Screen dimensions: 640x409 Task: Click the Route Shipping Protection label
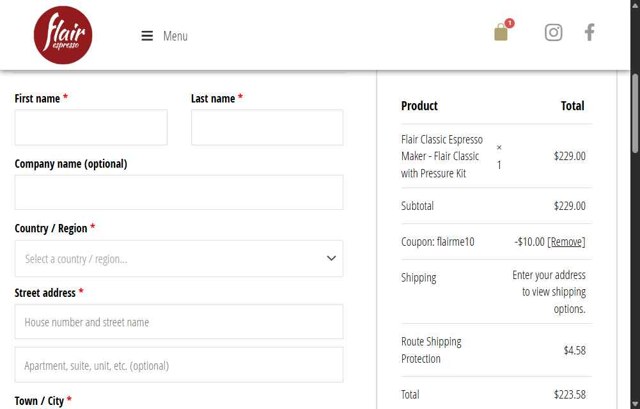pyautogui.click(x=431, y=350)
